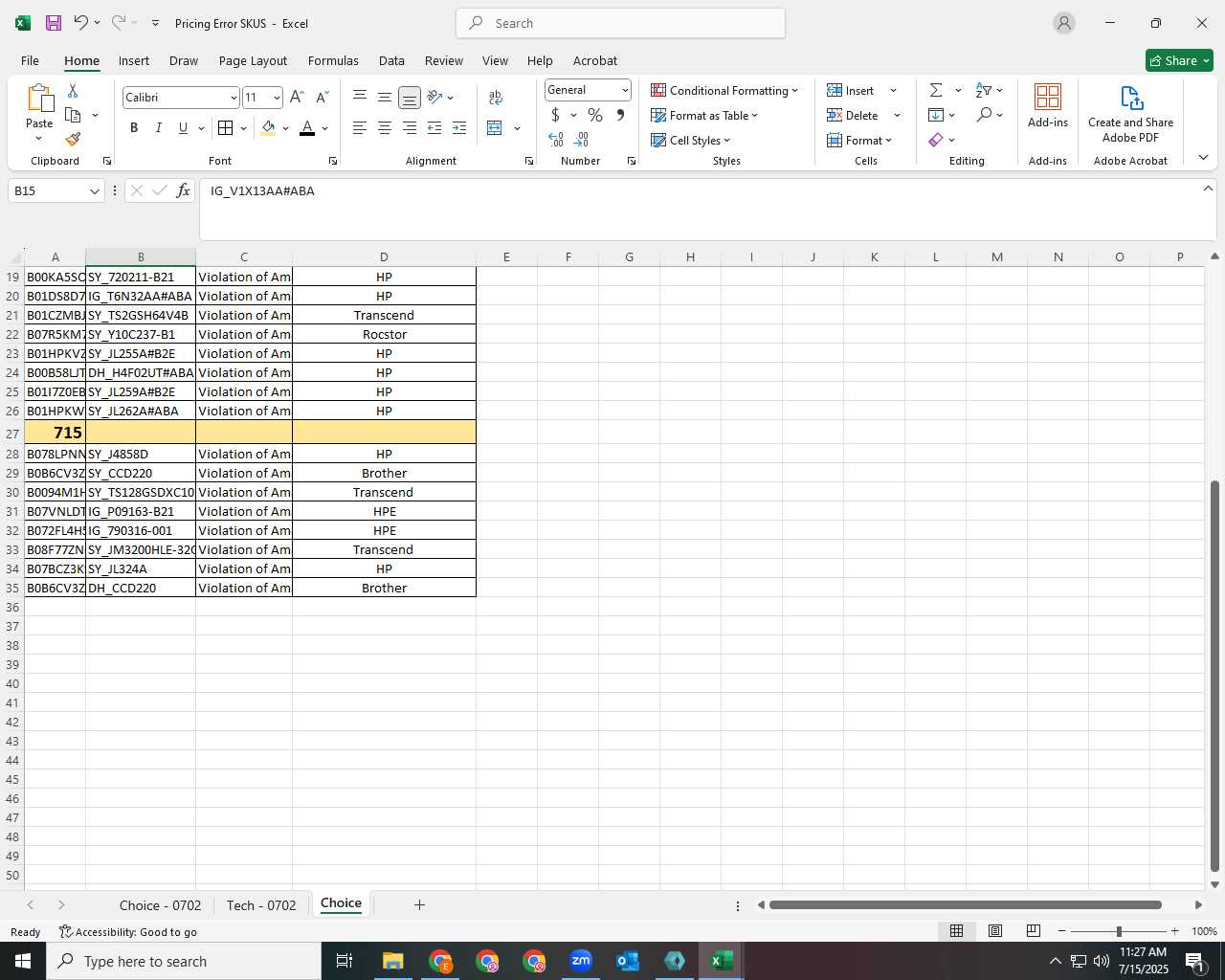Screen dimensions: 1225x980
Task: Add a new sheet with plus button
Action: tap(419, 904)
